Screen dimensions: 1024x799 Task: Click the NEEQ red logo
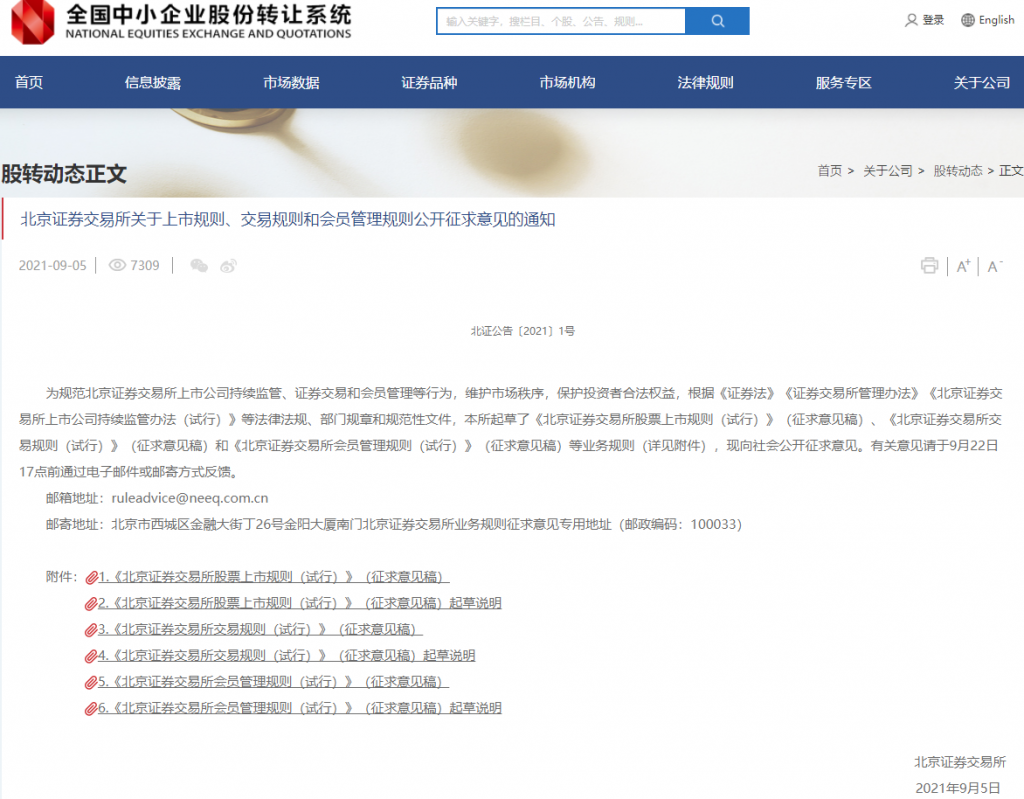pos(33,22)
